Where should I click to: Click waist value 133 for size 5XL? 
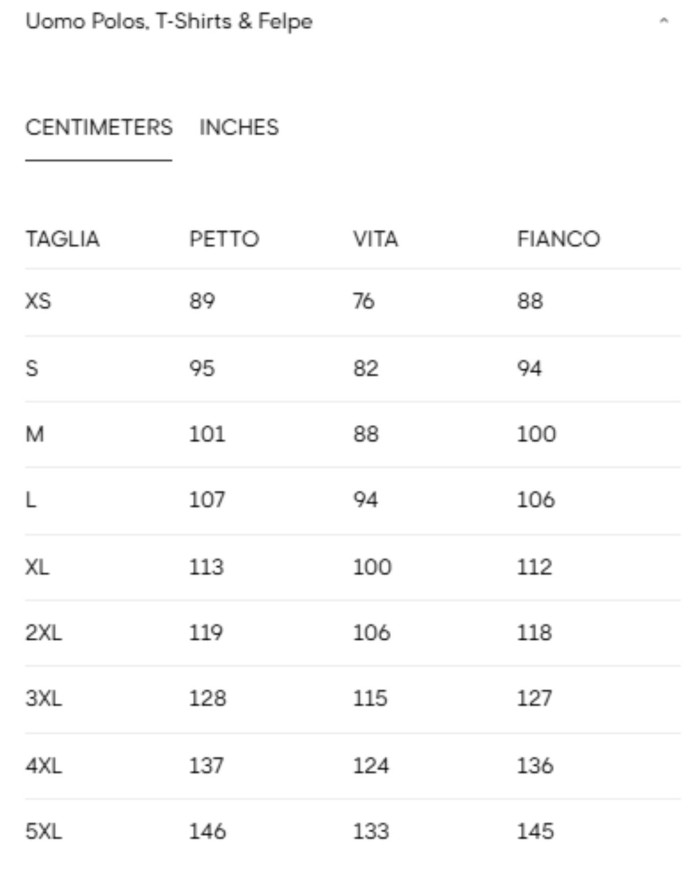[x=370, y=832]
